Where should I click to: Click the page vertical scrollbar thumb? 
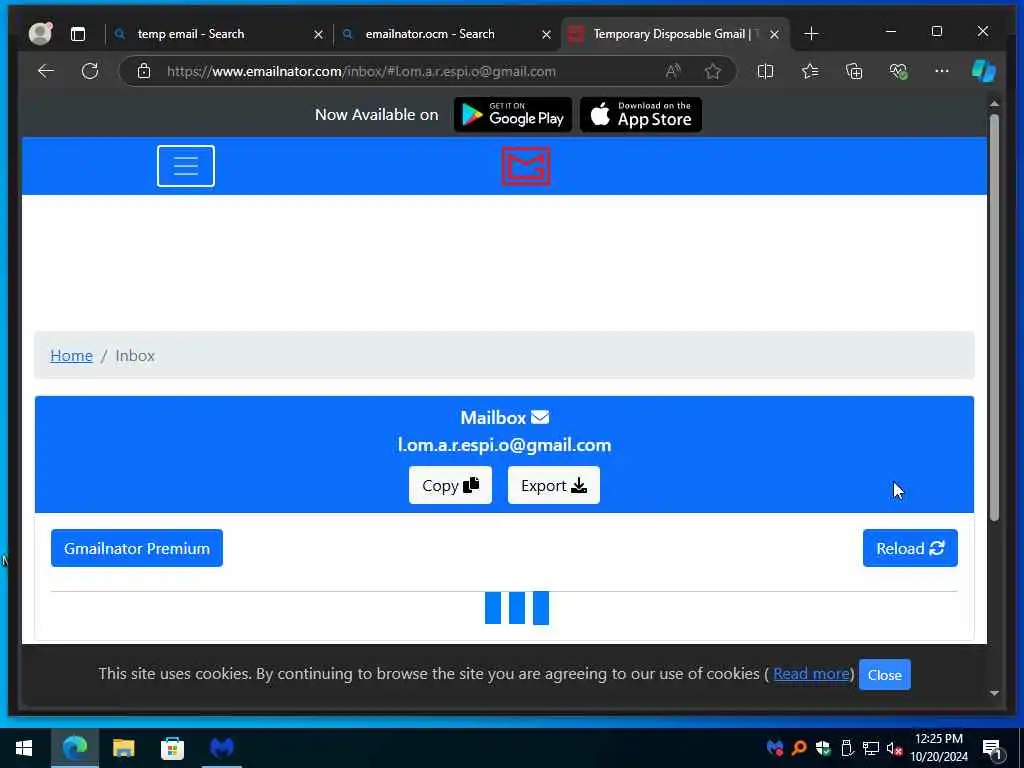994,317
